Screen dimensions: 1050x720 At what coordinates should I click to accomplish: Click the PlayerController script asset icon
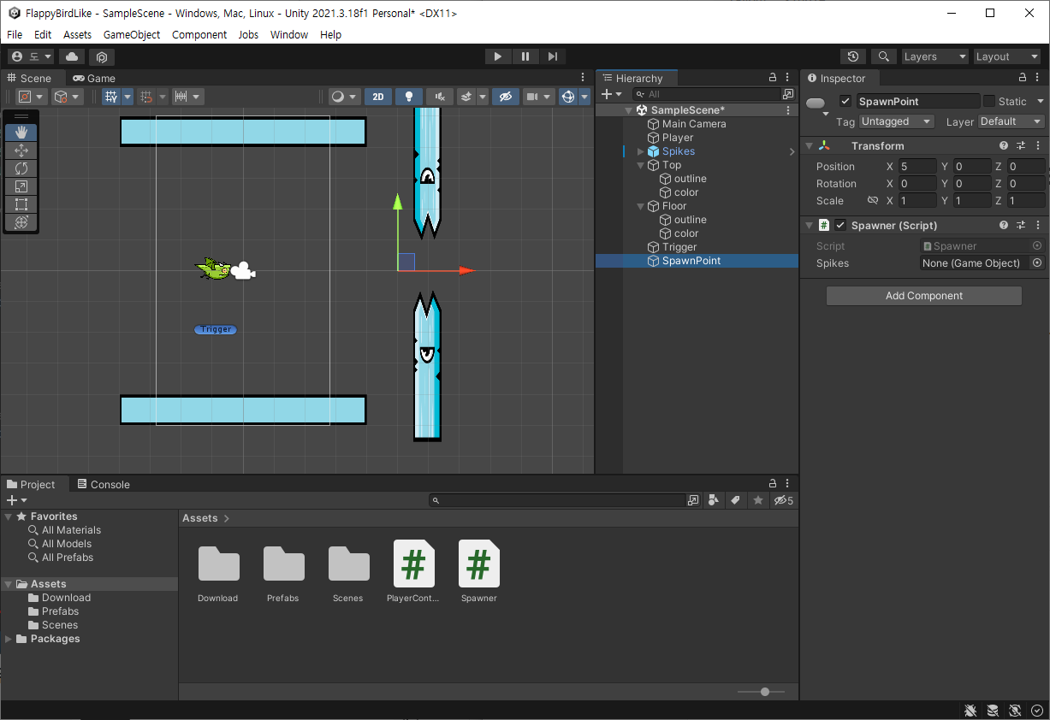click(414, 564)
